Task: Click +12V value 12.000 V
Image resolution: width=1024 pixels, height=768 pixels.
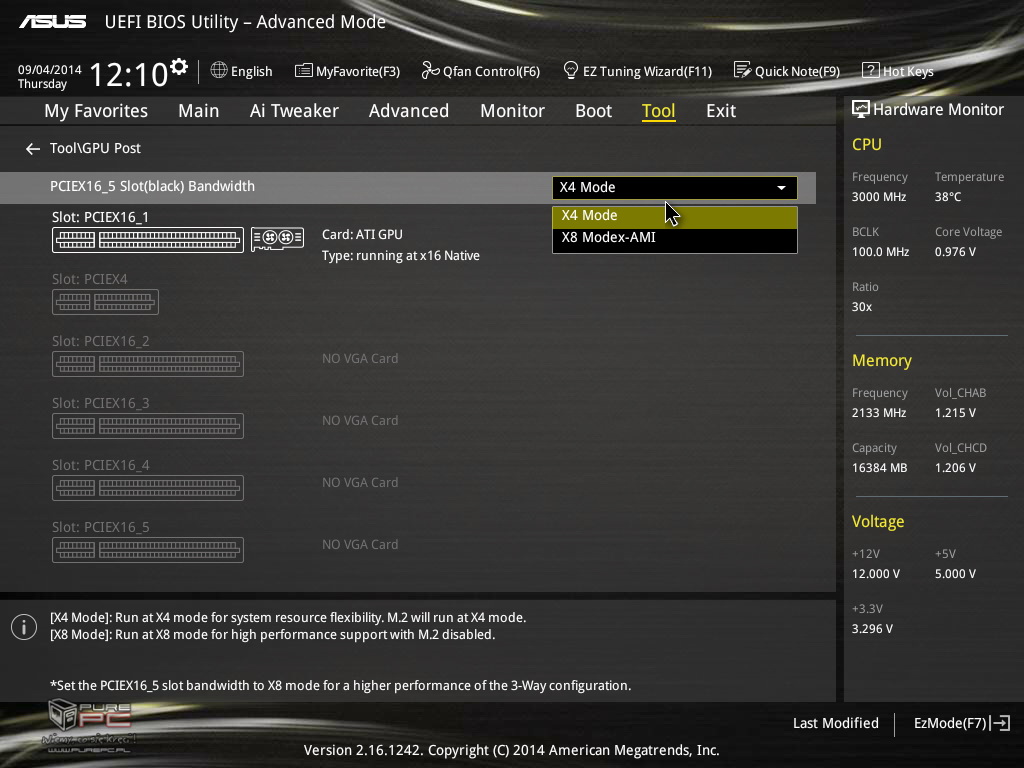Action: 876,573
